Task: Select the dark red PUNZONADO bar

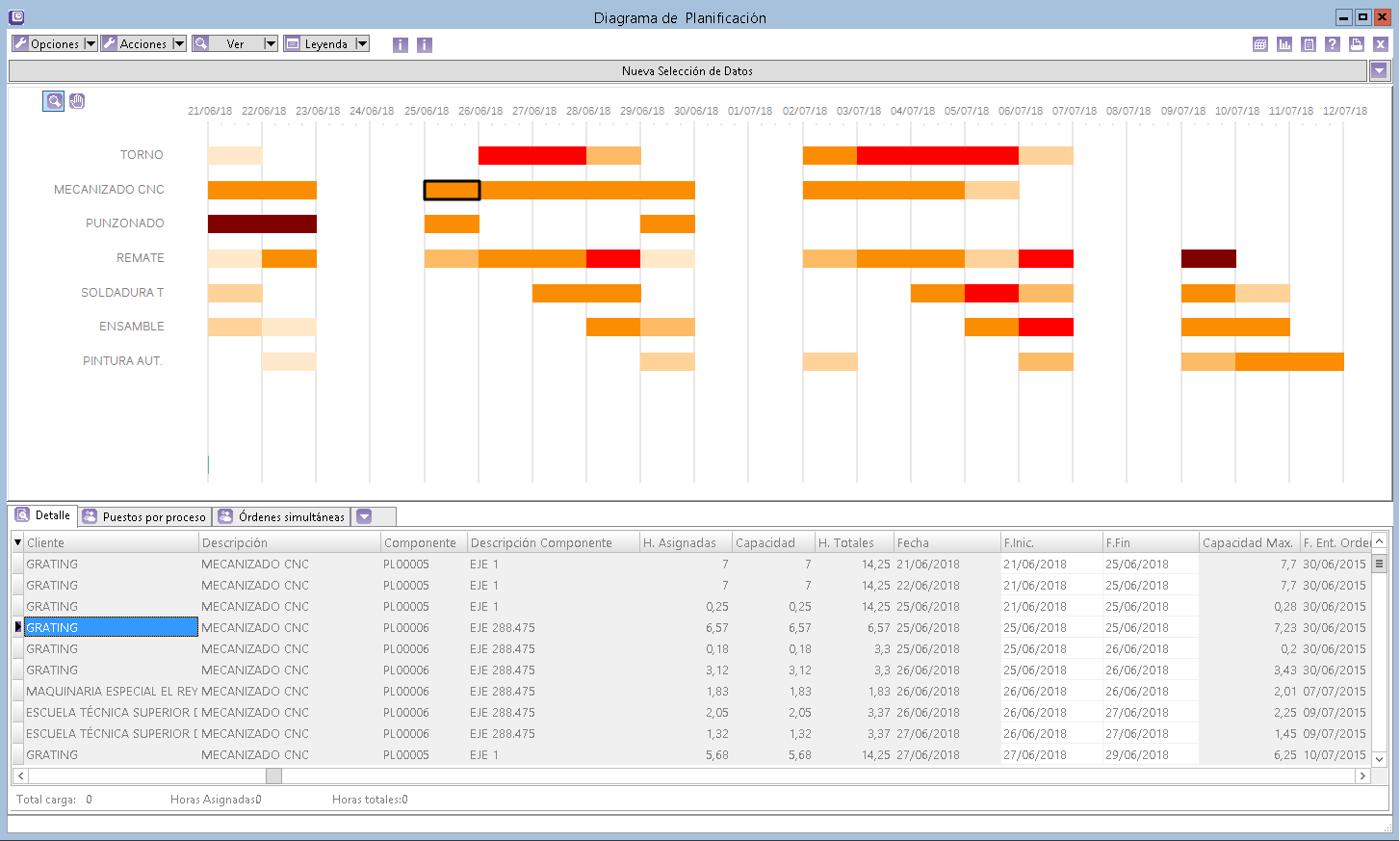Action: pos(262,224)
